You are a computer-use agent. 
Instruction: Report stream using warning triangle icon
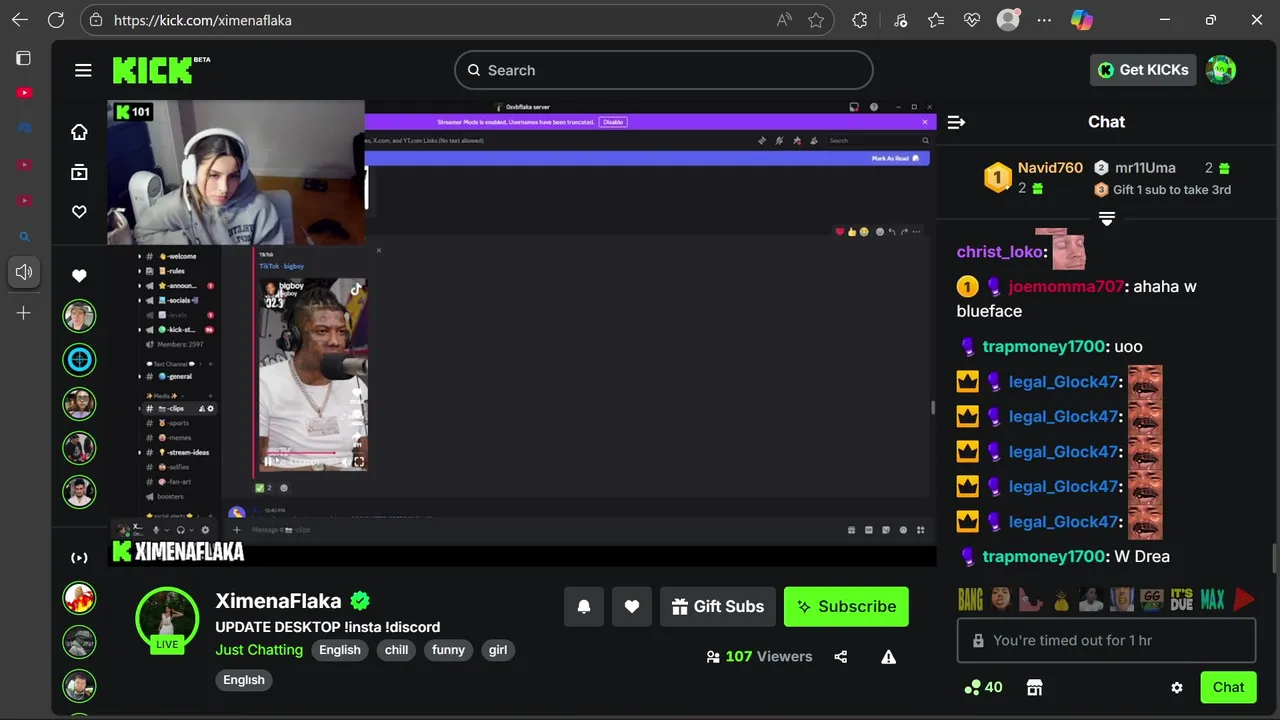tap(888, 657)
